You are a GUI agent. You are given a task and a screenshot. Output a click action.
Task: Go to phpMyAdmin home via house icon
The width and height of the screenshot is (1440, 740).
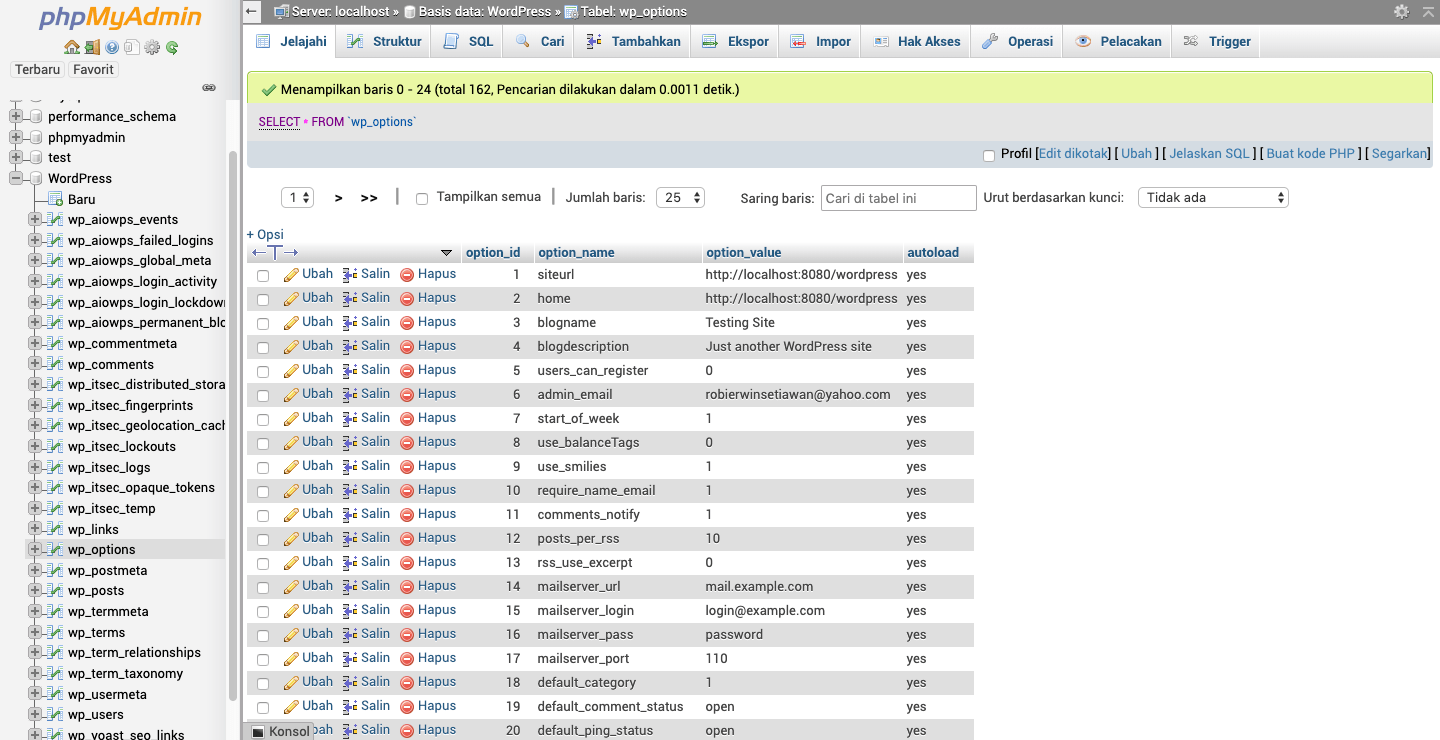(71, 47)
